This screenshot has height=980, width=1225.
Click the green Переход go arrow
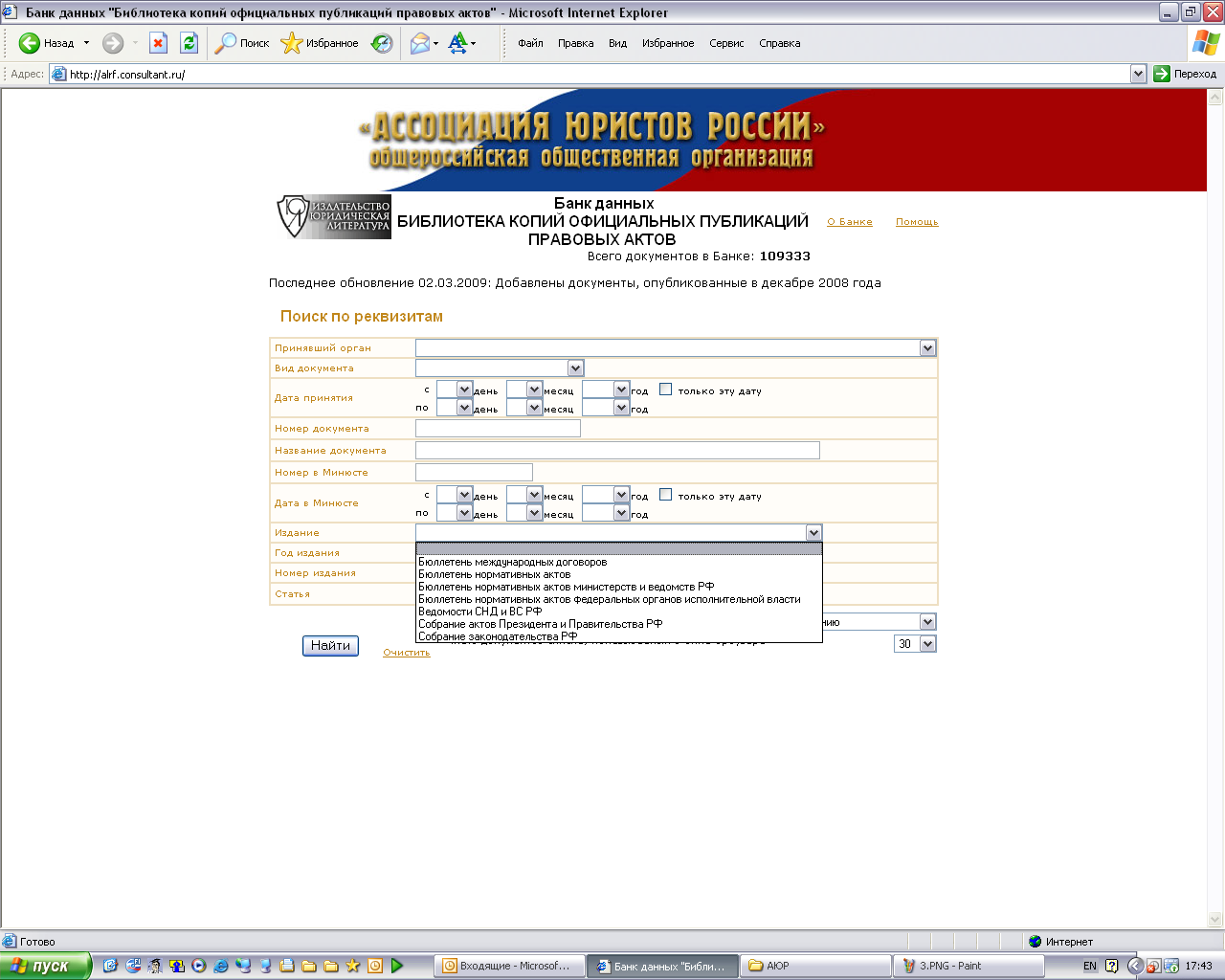1162,74
